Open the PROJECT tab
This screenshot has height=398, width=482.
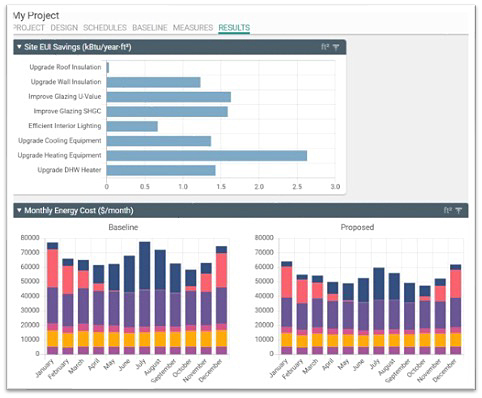tap(29, 28)
